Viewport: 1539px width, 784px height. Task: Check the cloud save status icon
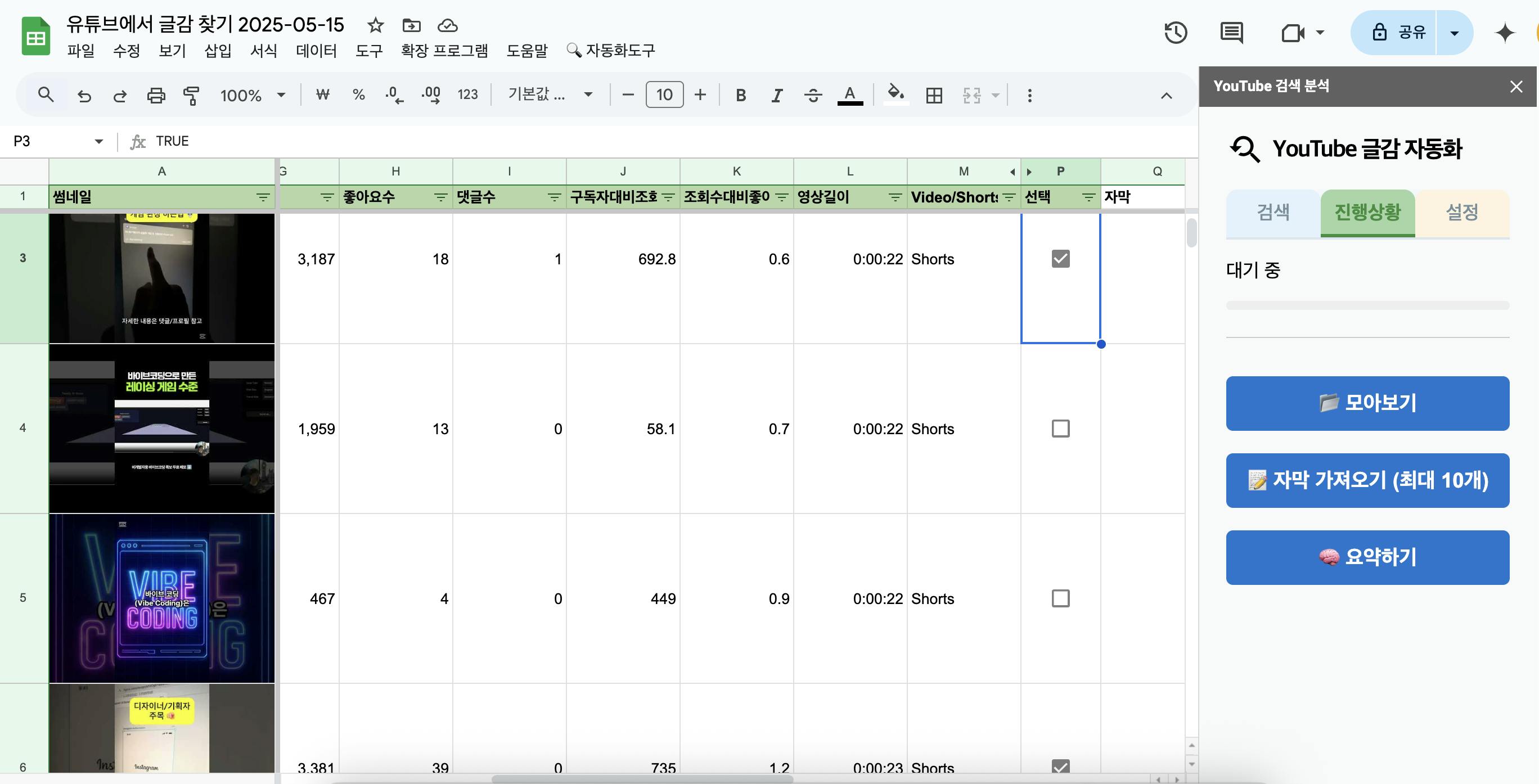448,25
